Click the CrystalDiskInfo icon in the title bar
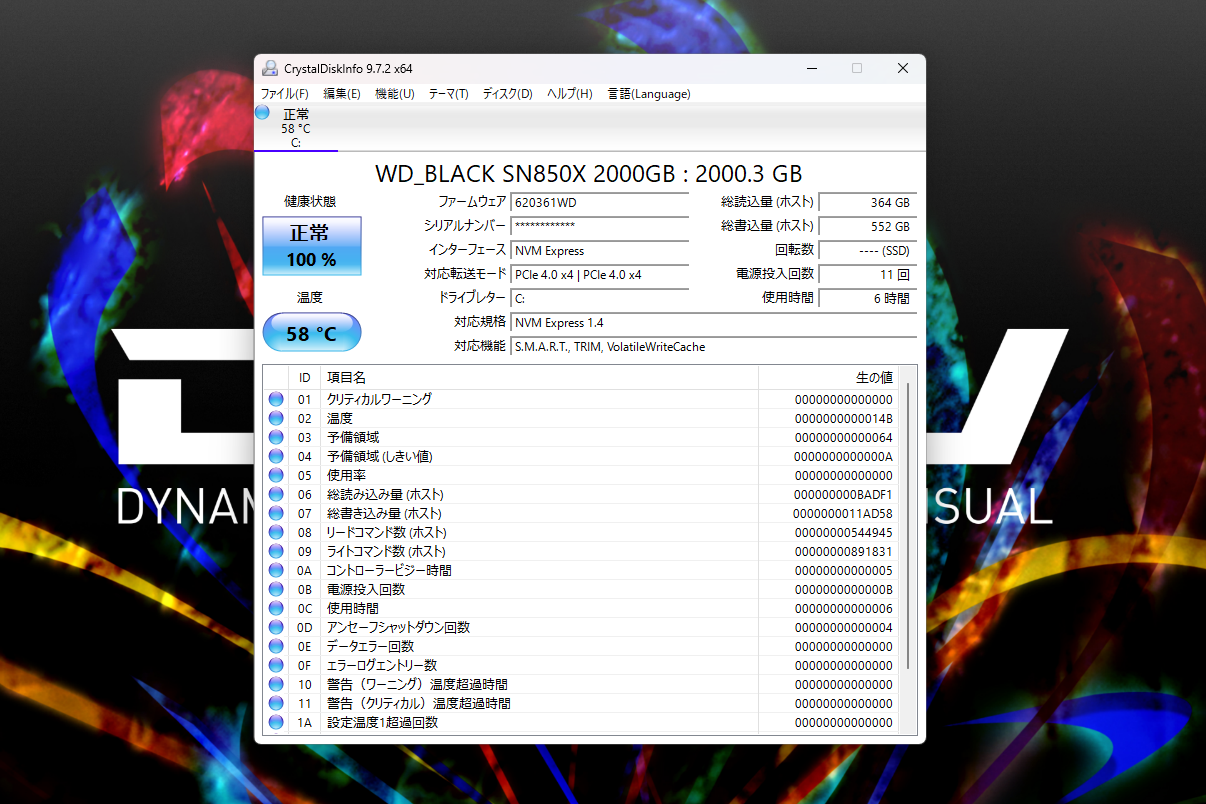The height and width of the screenshot is (804, 1206). [269, 68]
